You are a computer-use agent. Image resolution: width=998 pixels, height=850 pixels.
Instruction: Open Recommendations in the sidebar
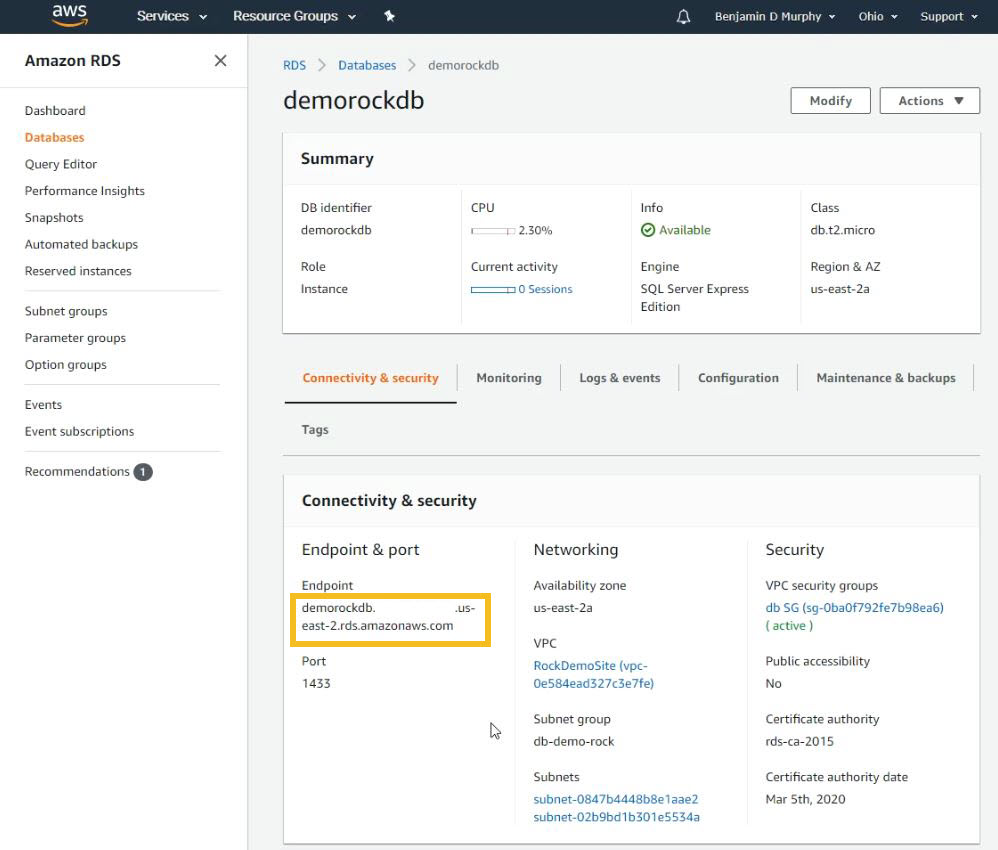[x=77, y=472]
